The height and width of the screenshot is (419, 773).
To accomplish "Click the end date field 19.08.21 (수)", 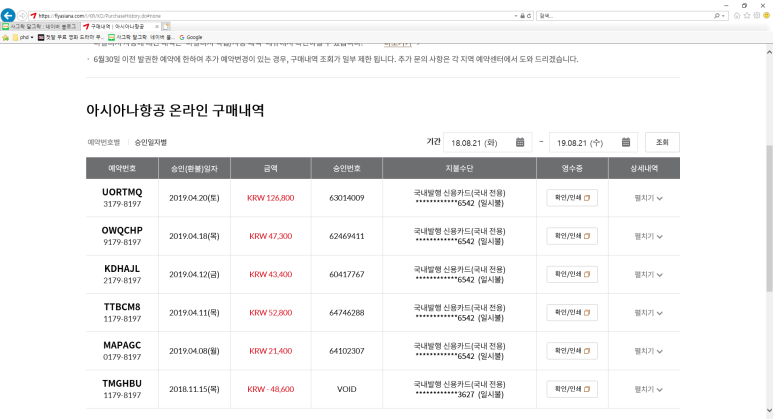I will (x=593, y=142).
